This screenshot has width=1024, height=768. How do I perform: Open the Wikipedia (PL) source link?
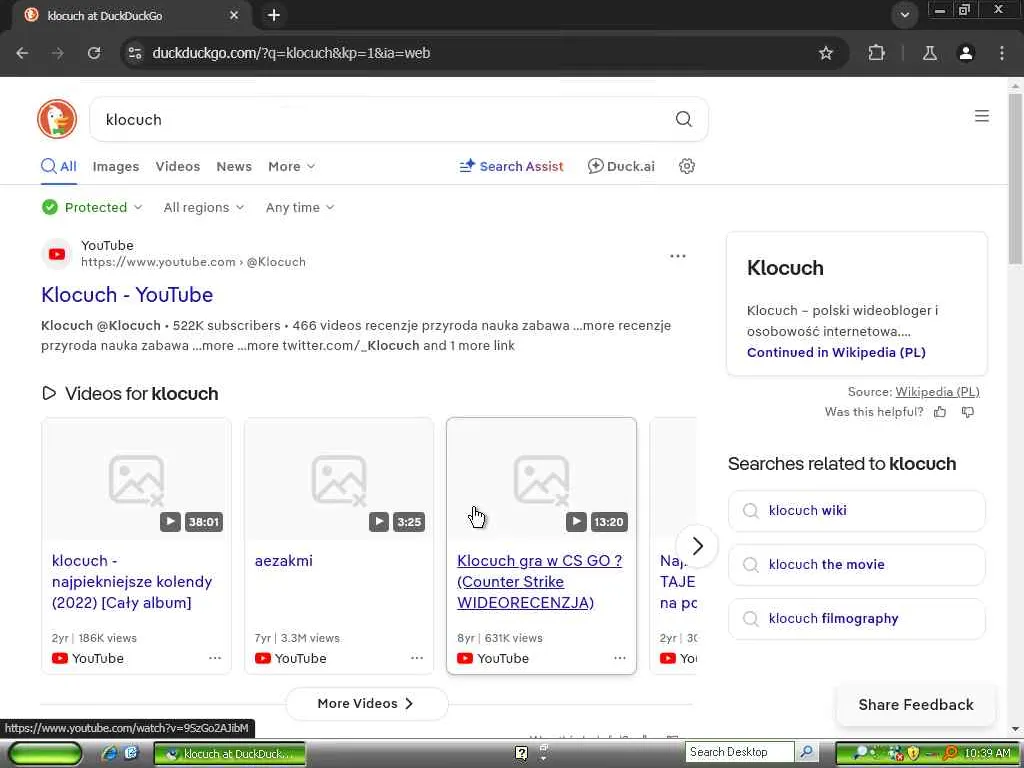(x=937, y=392)
